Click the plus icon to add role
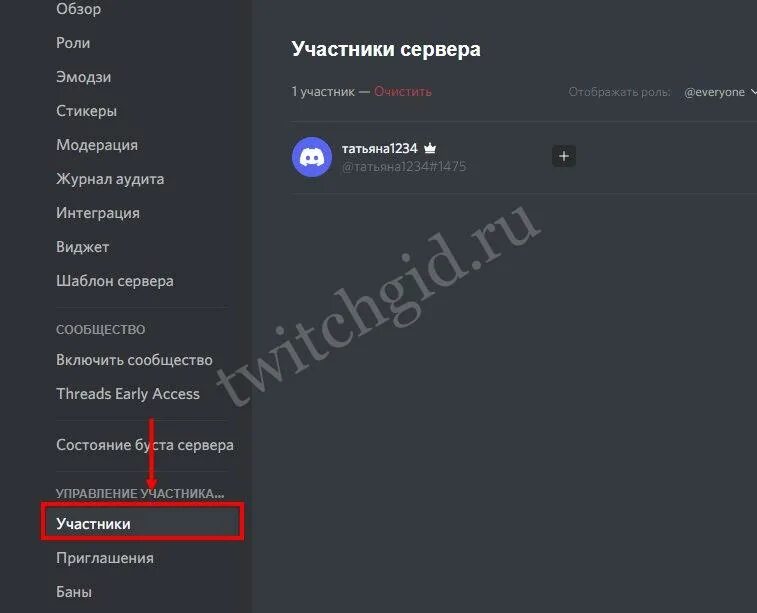The width and height of the screenshot is (757, 613). pos(563,156)
